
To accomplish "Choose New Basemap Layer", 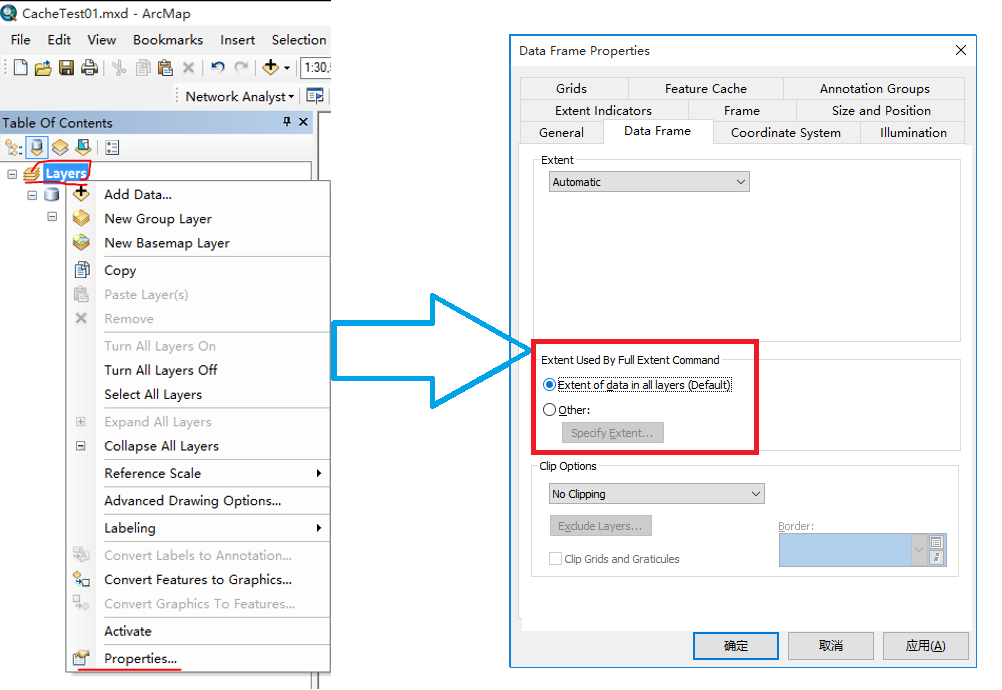I will click(x=198, y=243).
